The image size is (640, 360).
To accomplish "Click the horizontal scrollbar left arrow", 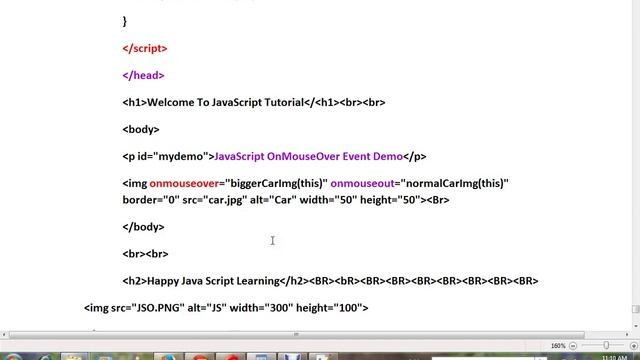I will point(4,335).
